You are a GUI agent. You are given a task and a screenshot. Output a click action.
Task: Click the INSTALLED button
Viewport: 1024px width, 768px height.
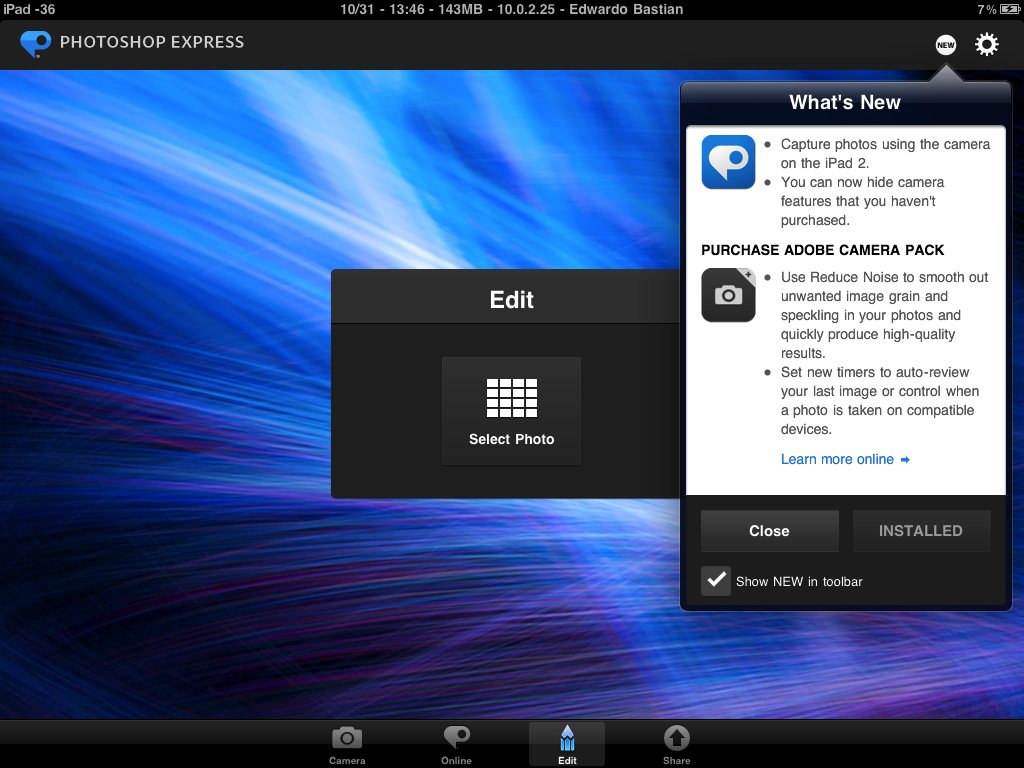coord(921,531)
